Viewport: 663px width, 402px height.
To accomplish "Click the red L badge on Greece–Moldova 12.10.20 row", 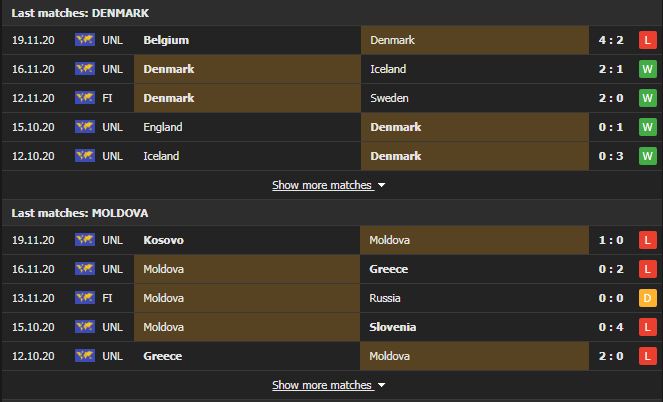I will [x=647, y=356].
